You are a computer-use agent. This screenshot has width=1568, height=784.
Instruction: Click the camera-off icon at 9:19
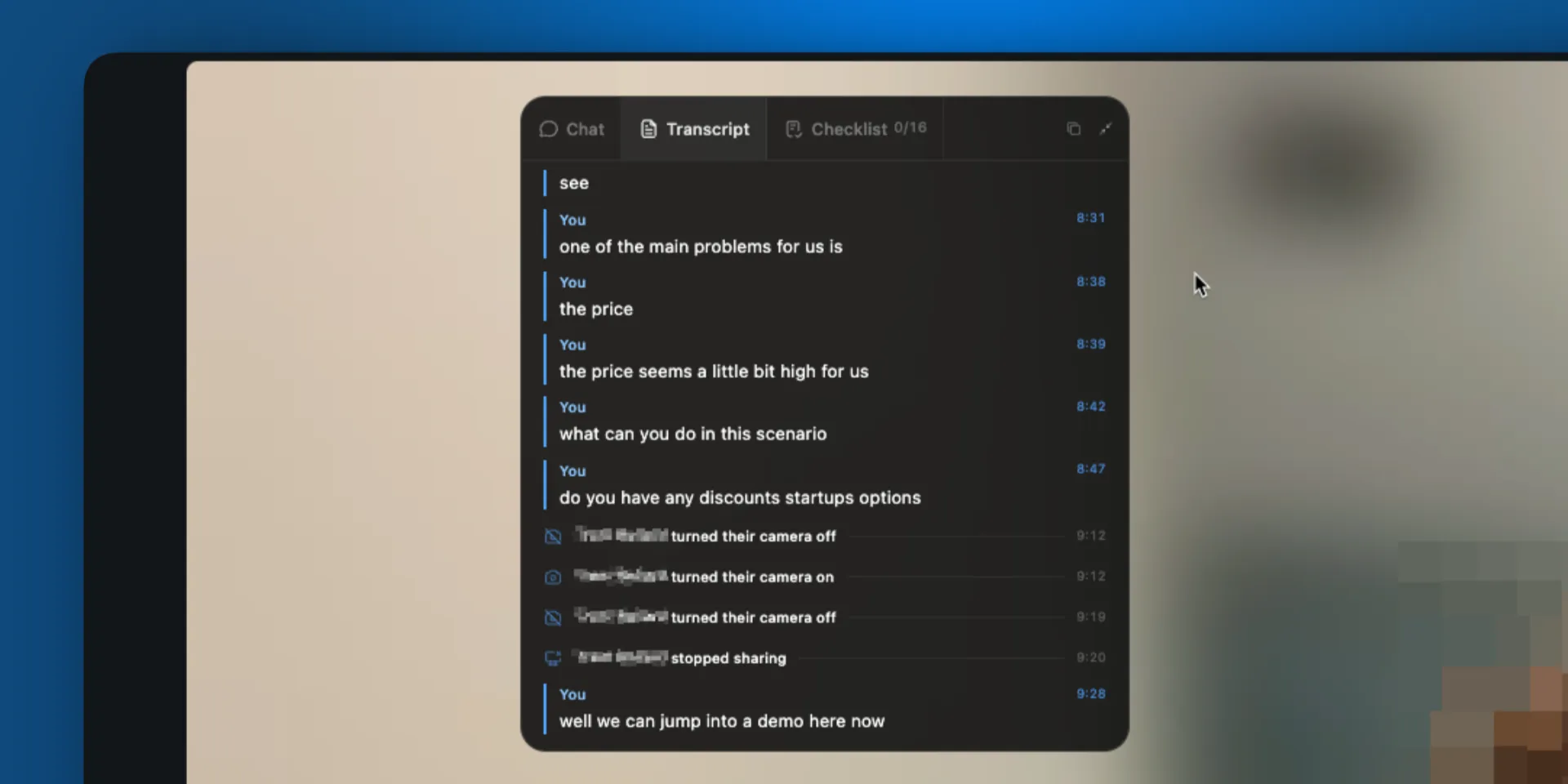[x=553, y=618]
